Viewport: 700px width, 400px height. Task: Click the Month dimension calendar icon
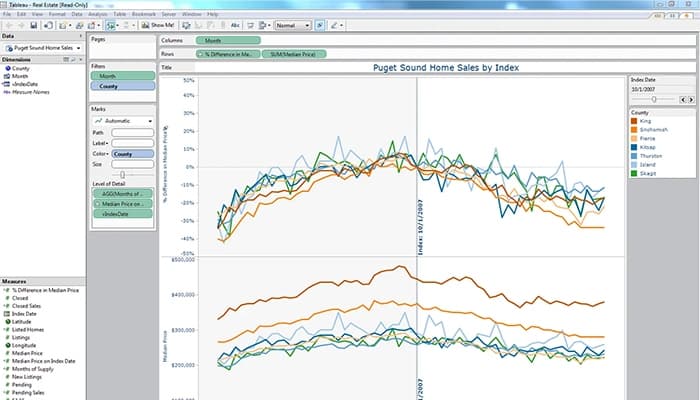(5, 74)
